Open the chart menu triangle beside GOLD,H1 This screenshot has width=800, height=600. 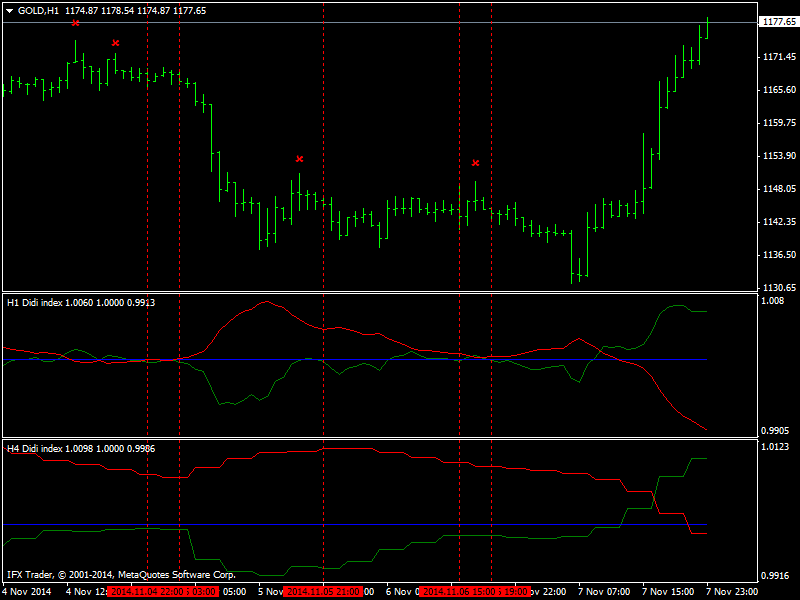(x=10, y=11)
